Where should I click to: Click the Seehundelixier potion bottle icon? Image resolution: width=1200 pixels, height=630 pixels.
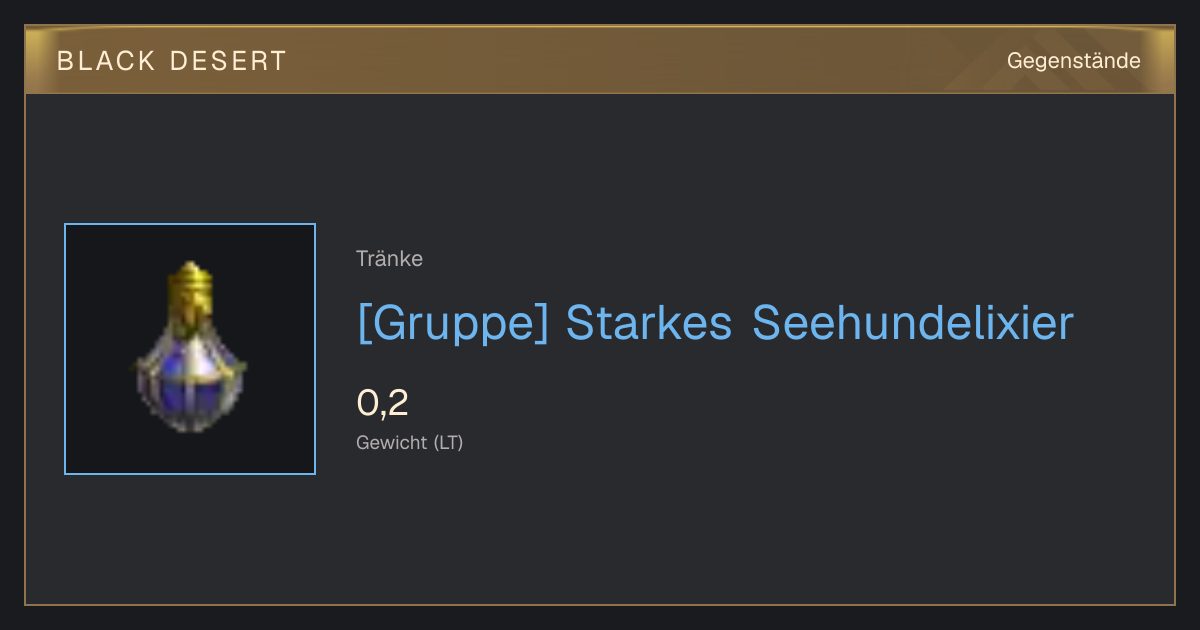[190, 347]
